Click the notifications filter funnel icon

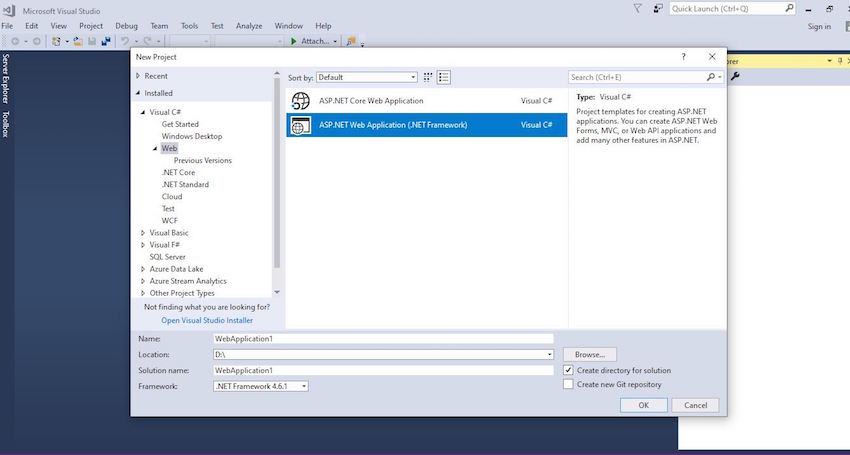pyautogui.click(x=638, y=8)
